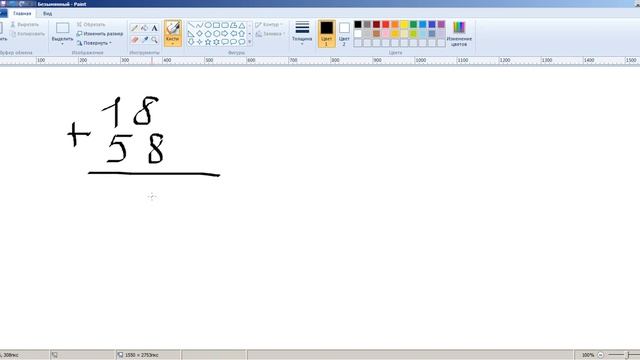Viewport: 640px width, 360px height.
Task: Pick the four-point star shape
Action: [x=200, y=42]
